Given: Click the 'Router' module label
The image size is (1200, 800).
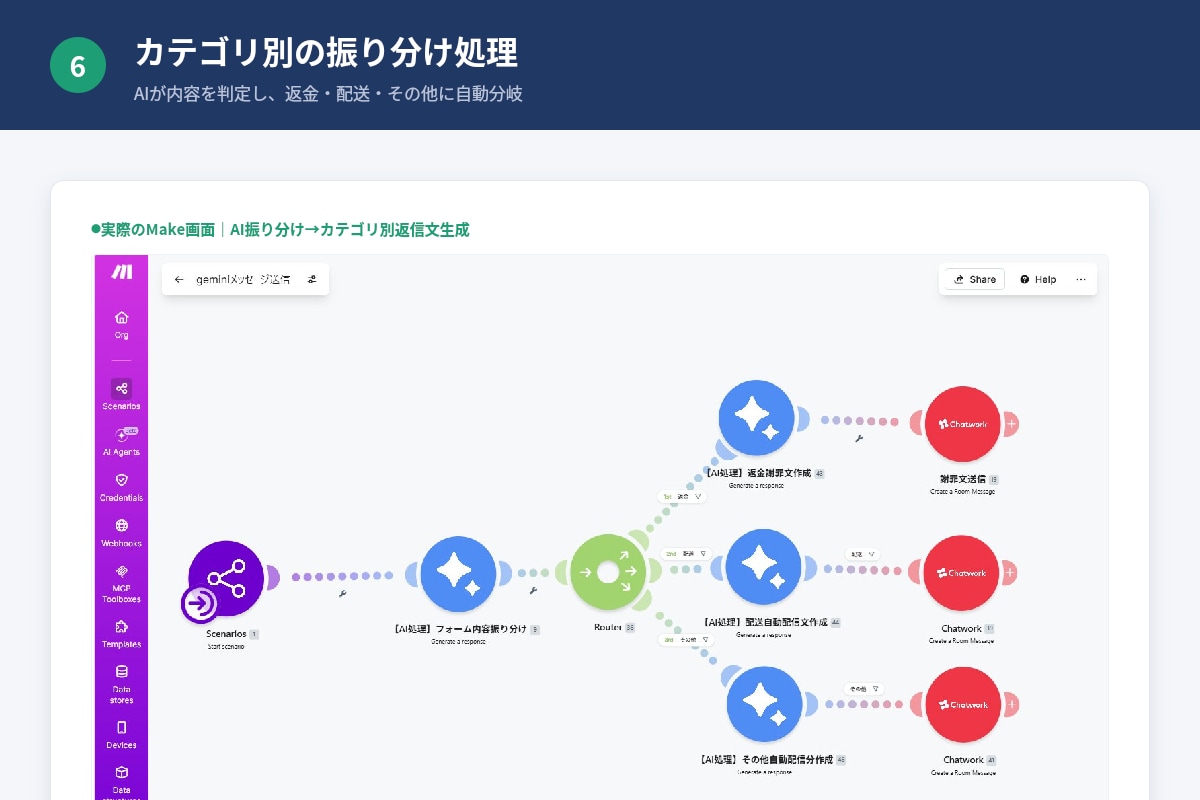Looking at the screenshot, I should [x=608, y=628].
